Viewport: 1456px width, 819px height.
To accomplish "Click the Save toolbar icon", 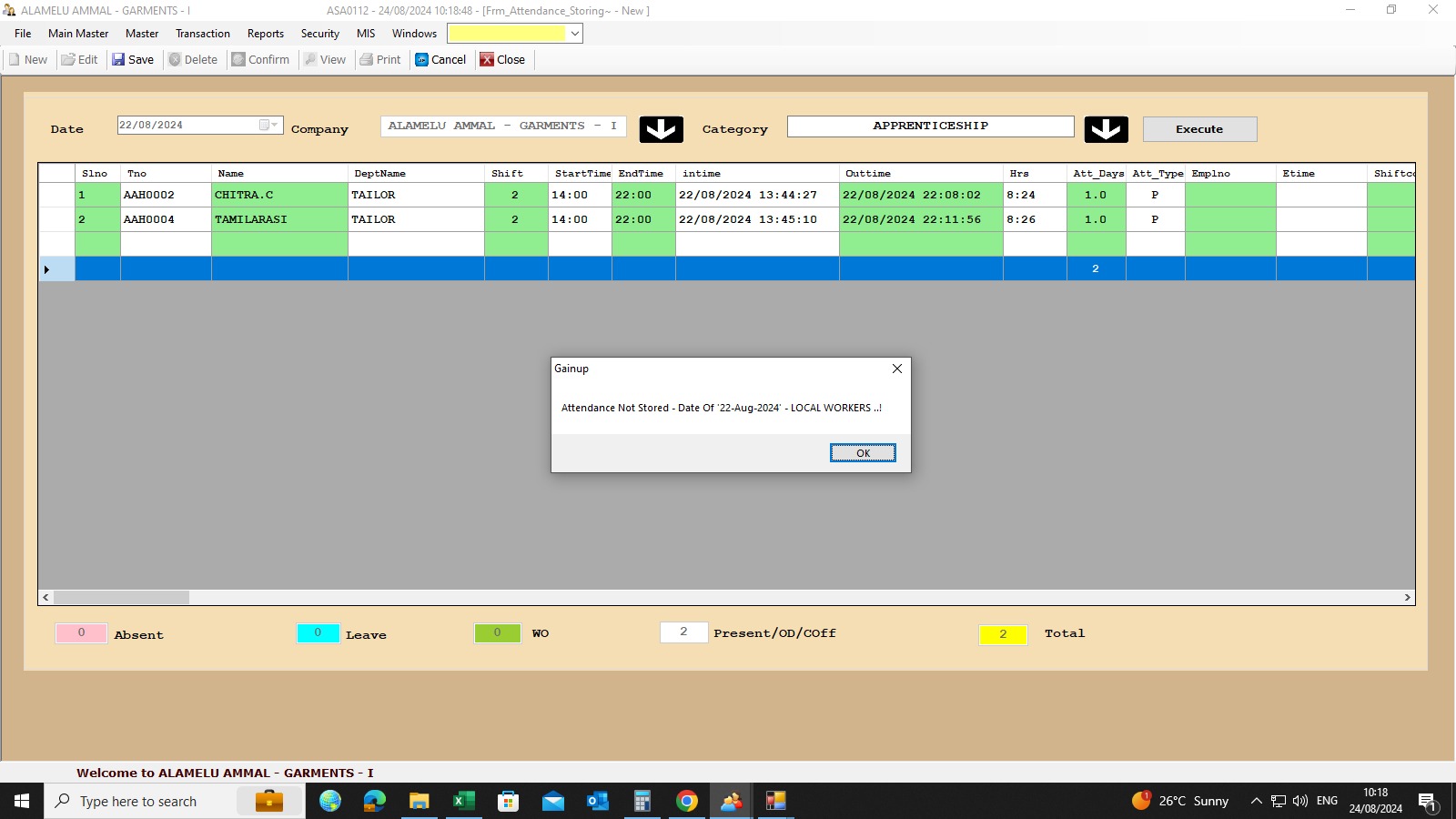I will [118, 60].
